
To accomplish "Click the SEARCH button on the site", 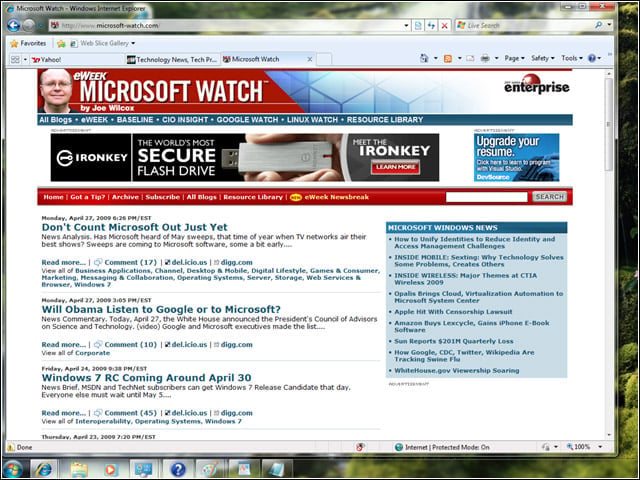I will 549,197.
